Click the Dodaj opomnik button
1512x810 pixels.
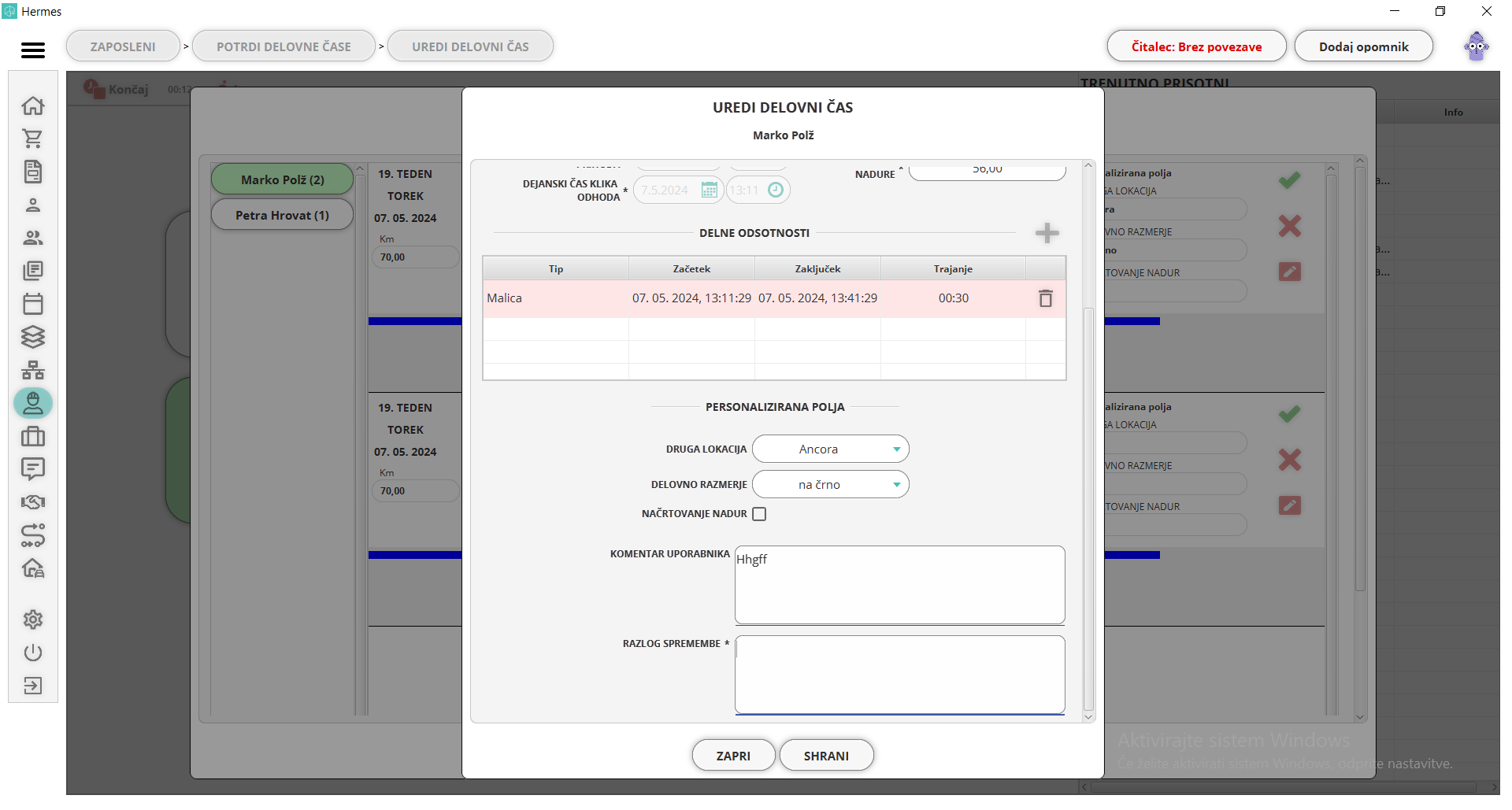click(1363, 46)
